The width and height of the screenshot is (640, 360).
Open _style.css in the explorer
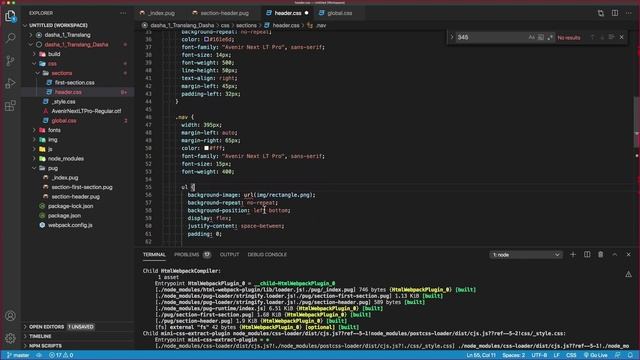[x=63, y=102]
